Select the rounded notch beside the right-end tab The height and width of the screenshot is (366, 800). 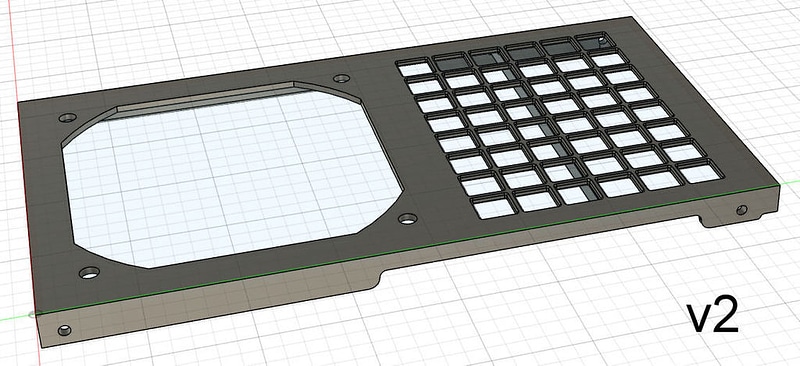tap(705, 221)
